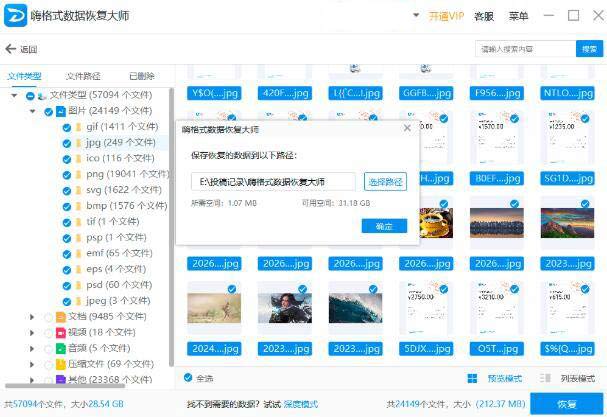Toggle 文件类型 root checkbox

[x=30, y=96]
